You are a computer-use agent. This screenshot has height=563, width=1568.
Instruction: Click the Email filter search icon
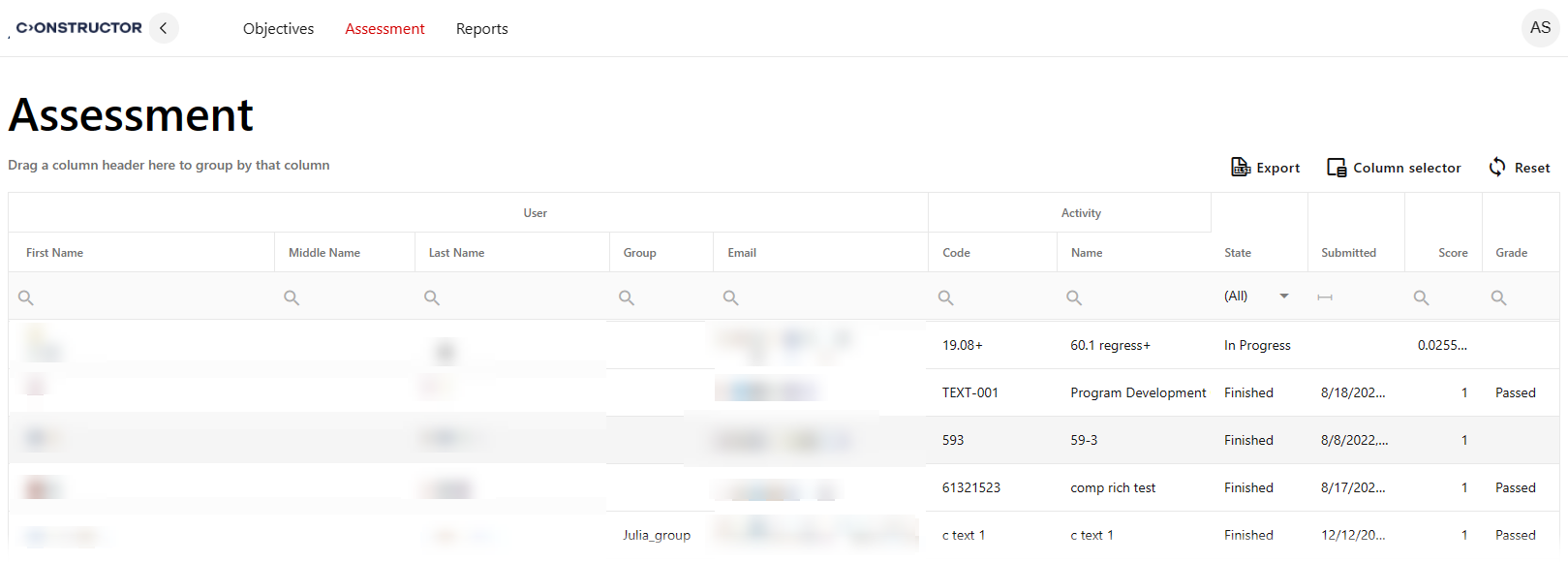tap(731, 297)
